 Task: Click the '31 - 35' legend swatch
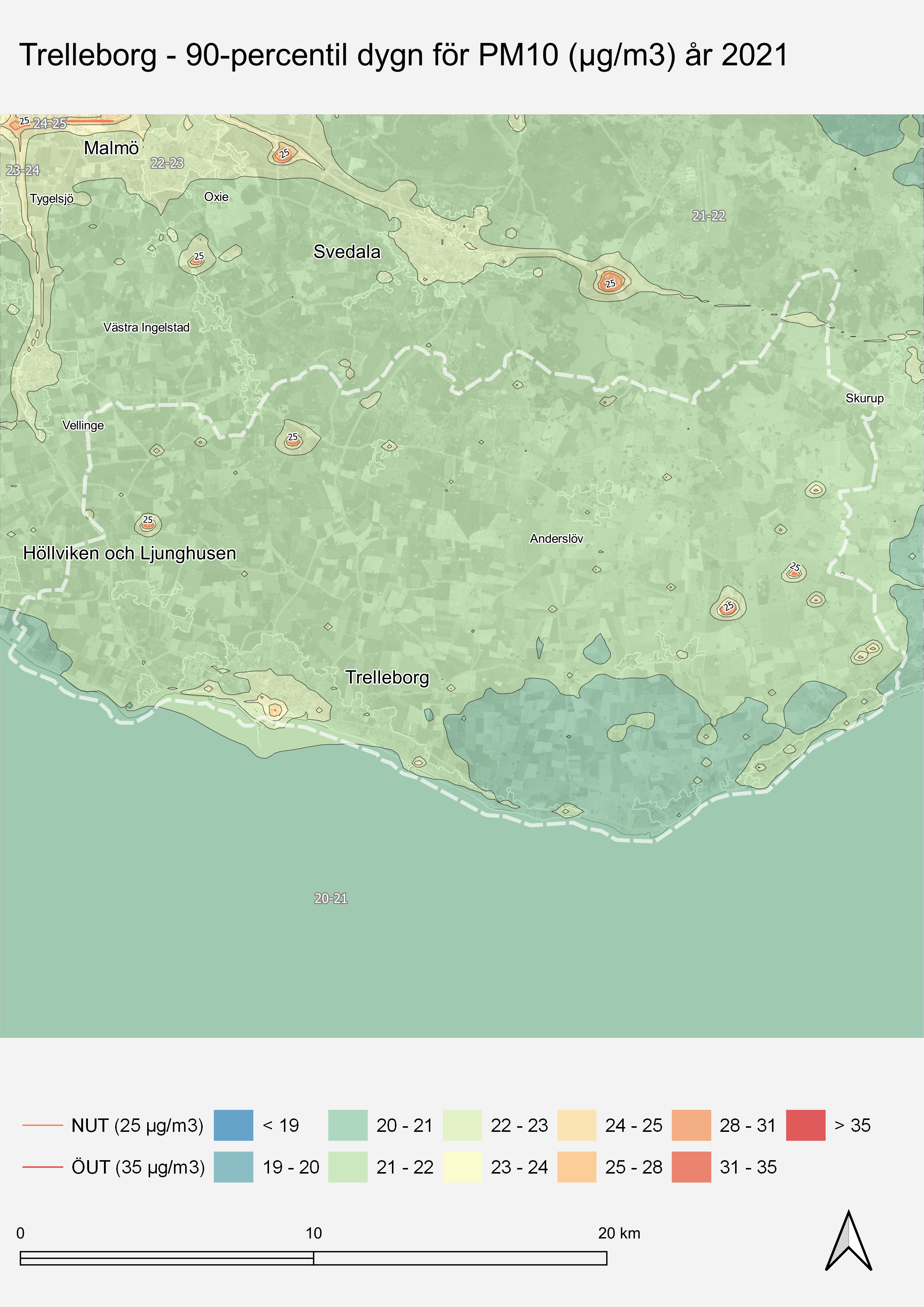[691, 1167]
